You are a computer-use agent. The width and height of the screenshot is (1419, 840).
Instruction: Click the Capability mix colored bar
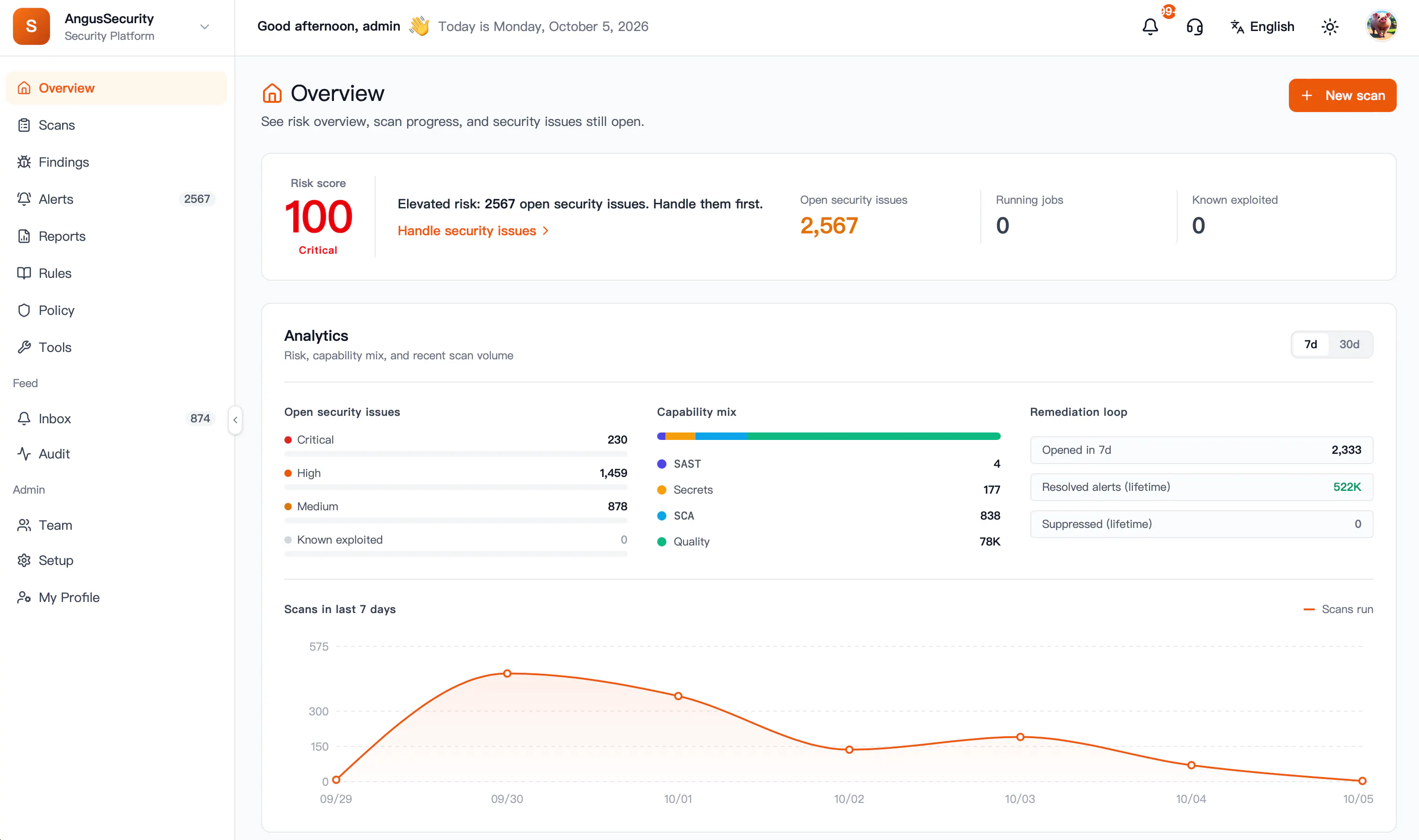[x=828, y=436]
